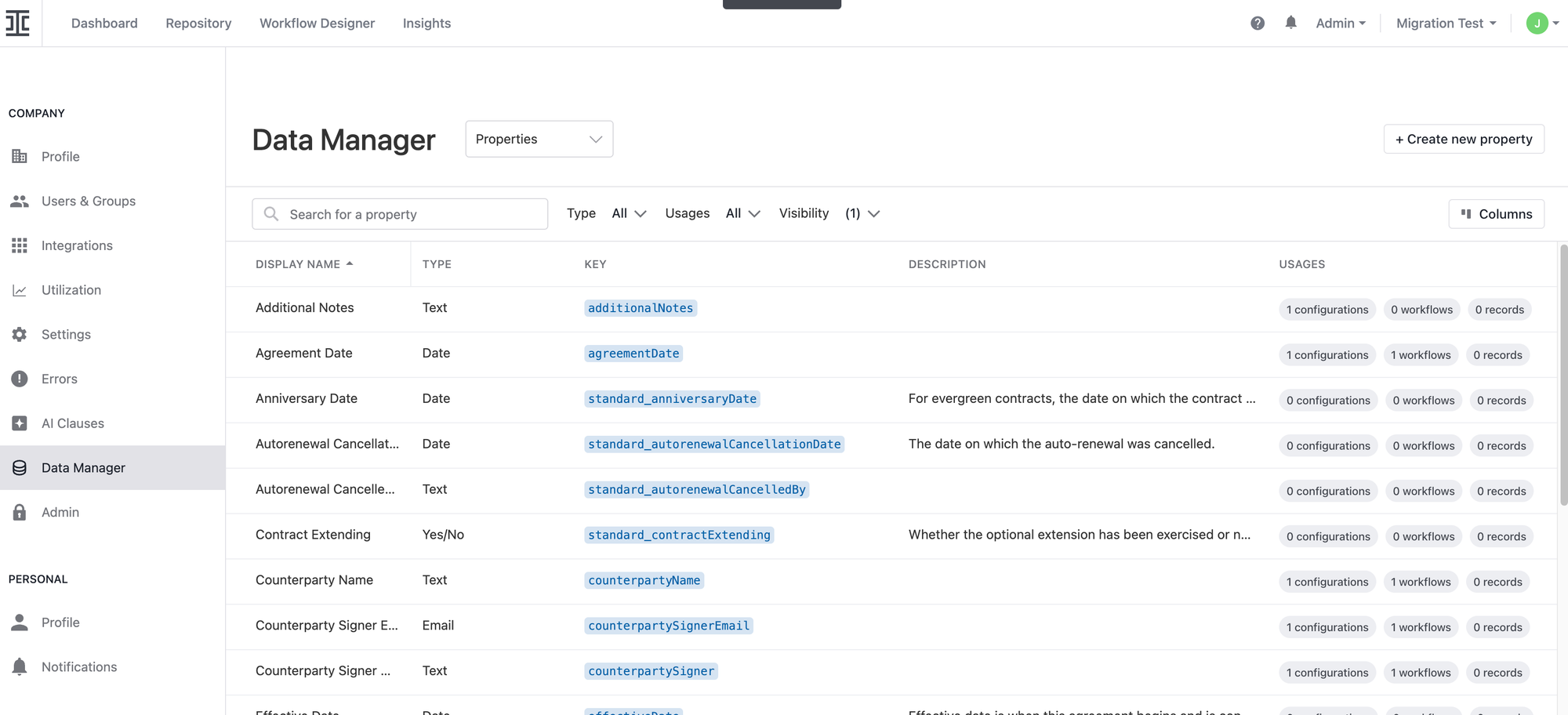Click the Email type cell
1568x715 pixels.
click(x=437, y=626)
